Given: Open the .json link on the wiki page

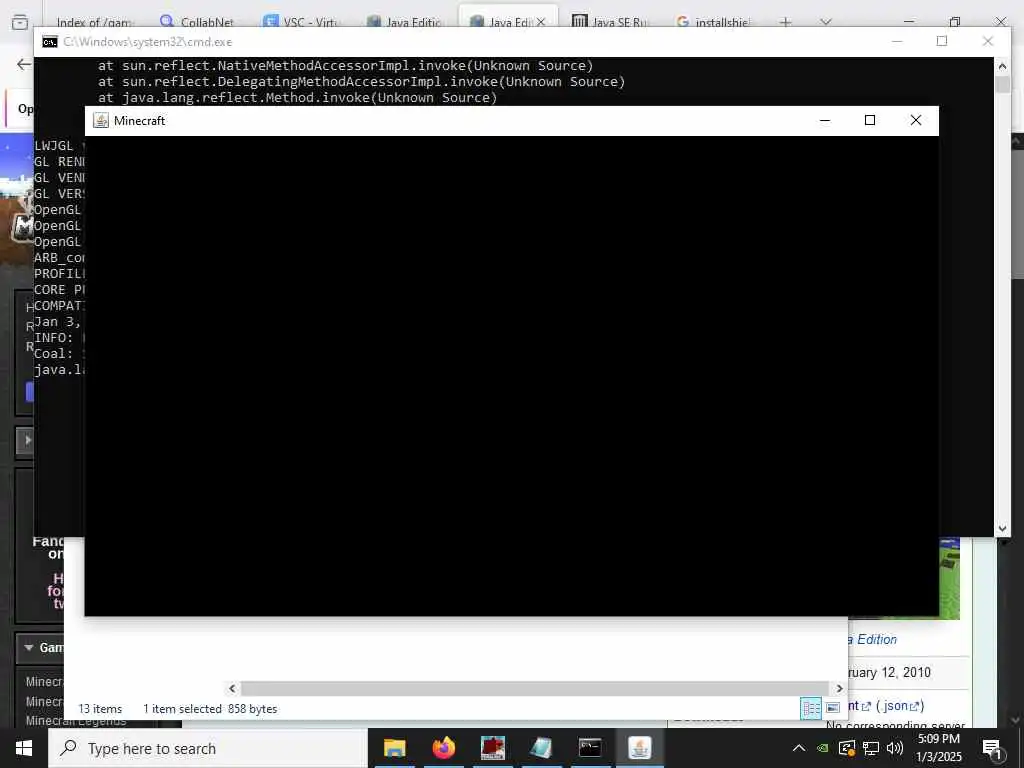Looking at the screenshot, I should tap(901, 706).
